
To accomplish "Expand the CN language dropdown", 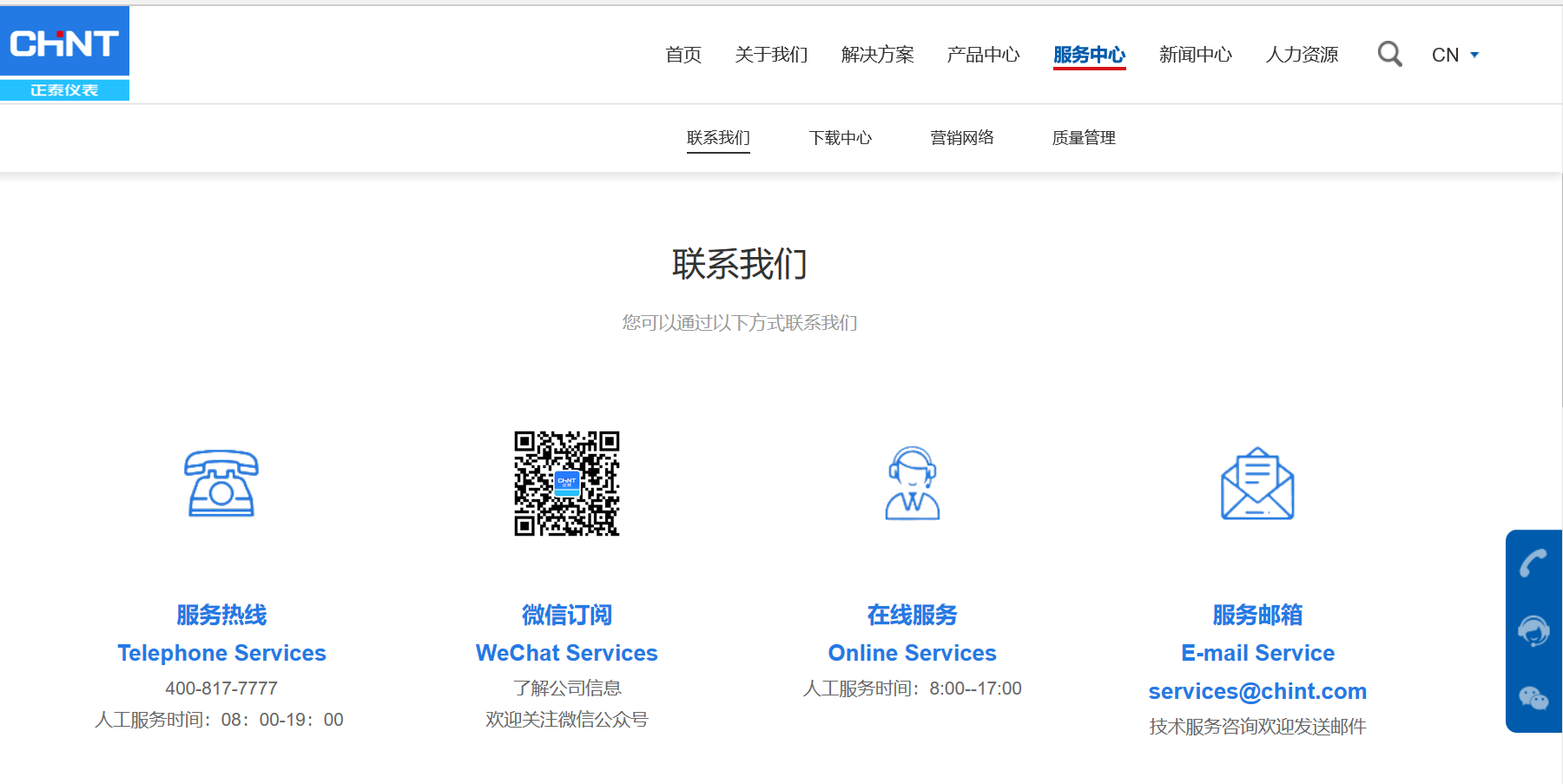I will pyautogui.click(x=1455, y=55).
